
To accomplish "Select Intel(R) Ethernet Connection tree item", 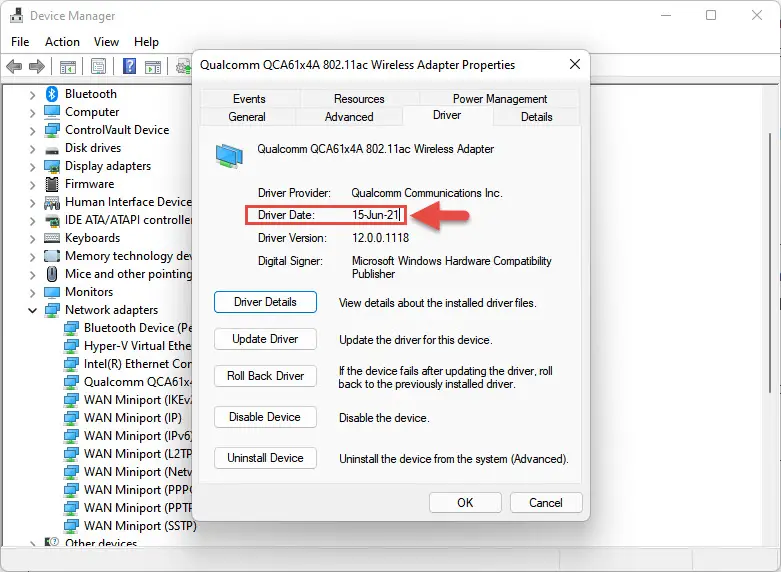I will coord(137,364).
